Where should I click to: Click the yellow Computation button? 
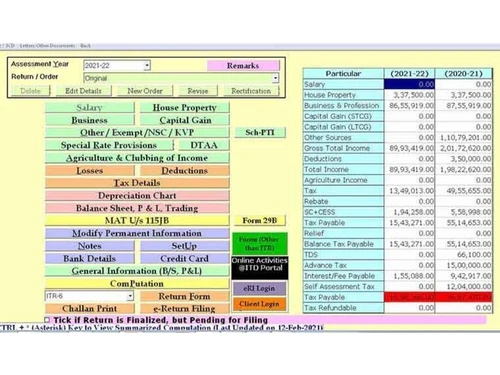(x=137, y=284)
